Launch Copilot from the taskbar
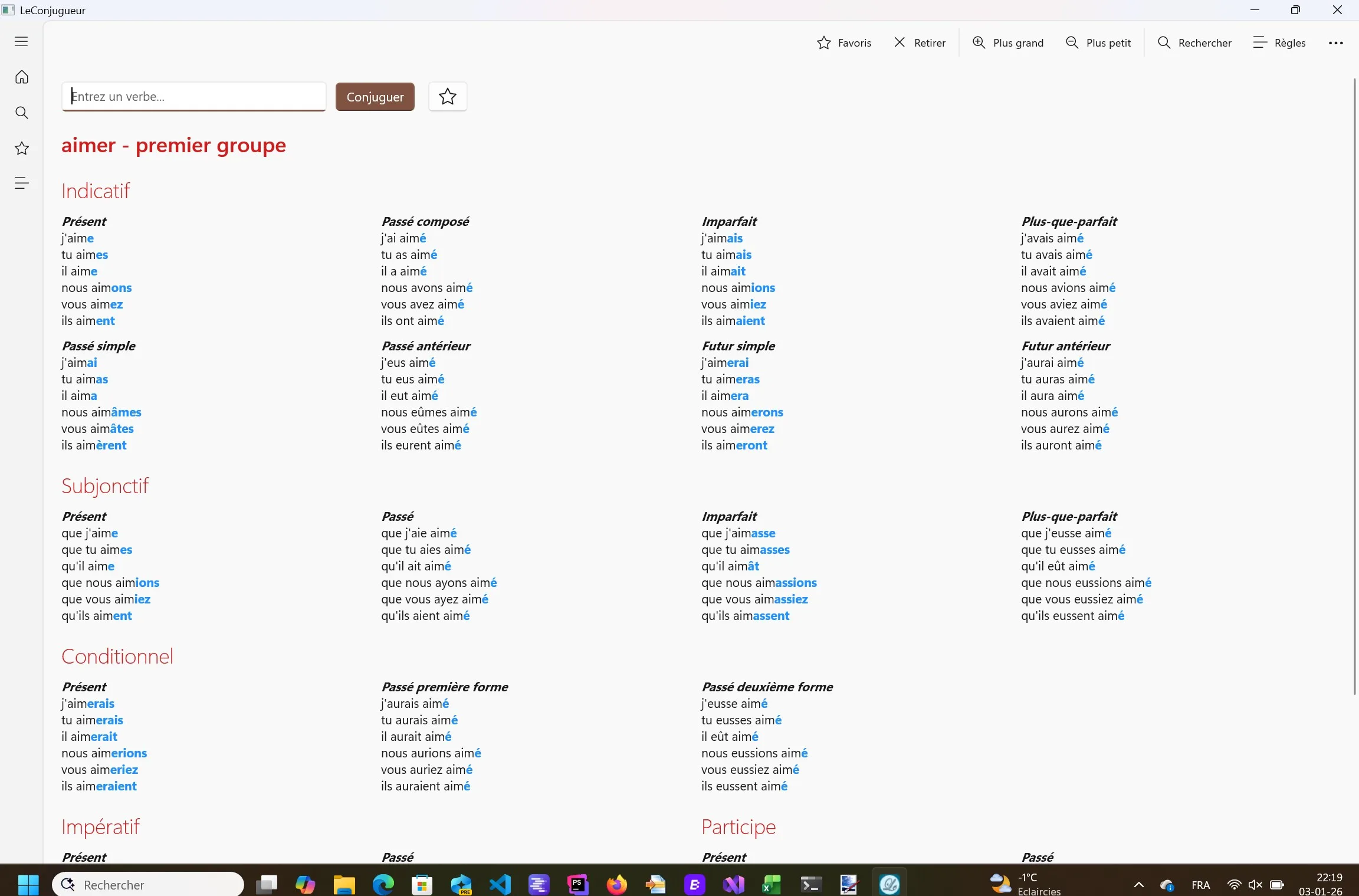The image size is (1359, 896). click(305, 884)
